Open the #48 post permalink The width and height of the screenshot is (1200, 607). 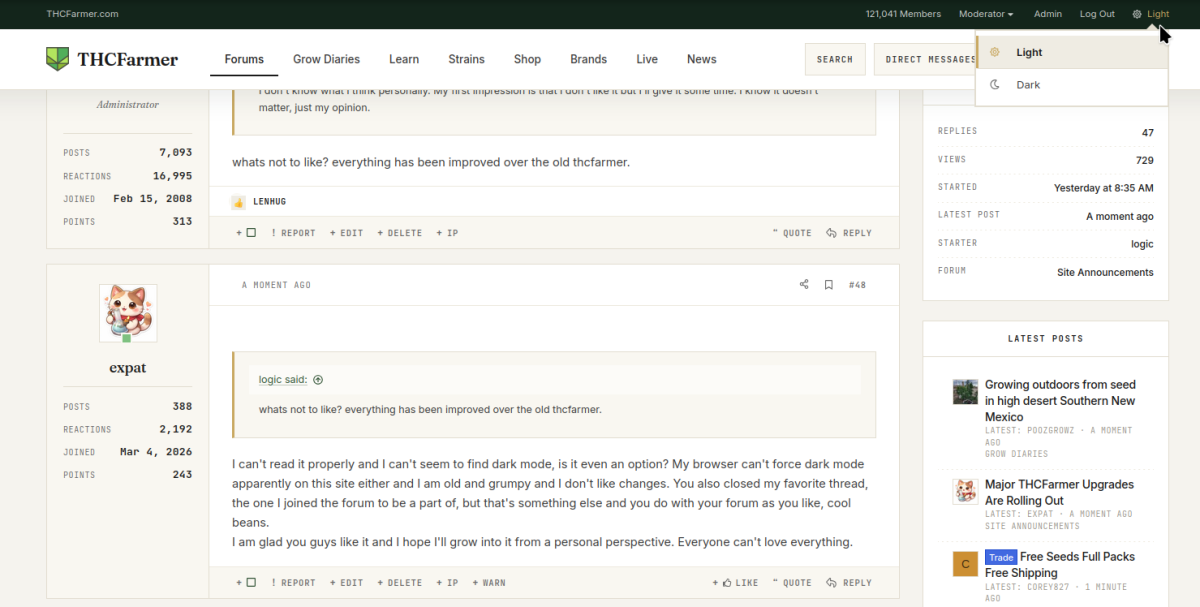pyautogui.click(x=857, y=285)
